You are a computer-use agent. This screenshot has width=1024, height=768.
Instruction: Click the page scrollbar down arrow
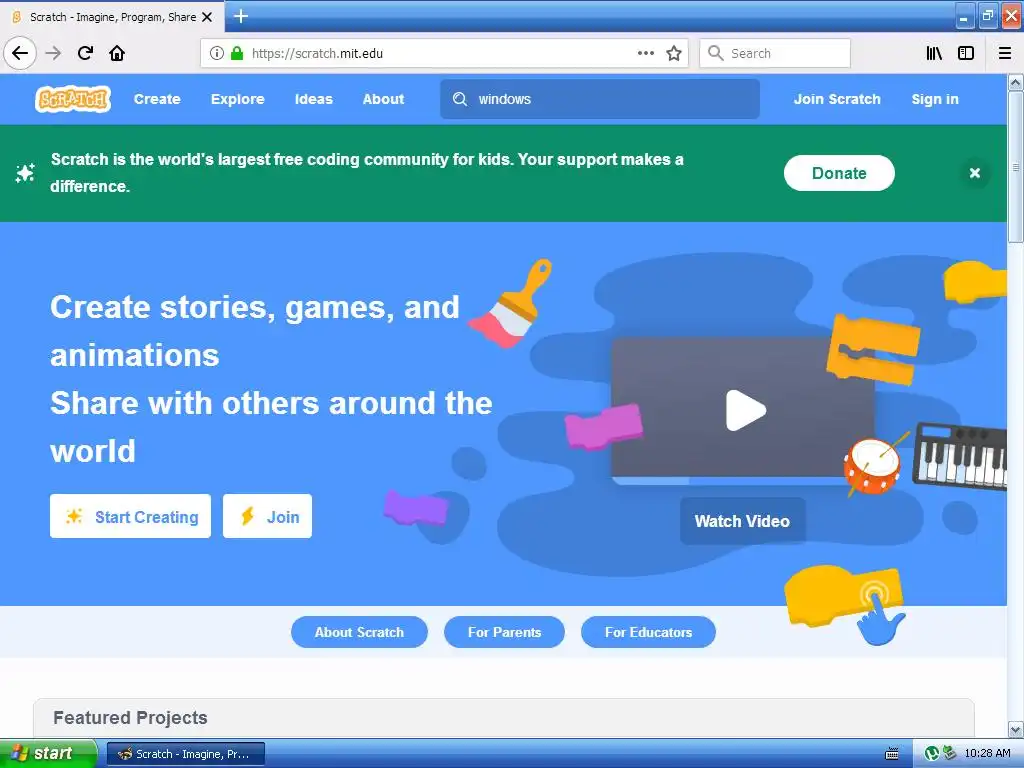(x=1016, y=729)
